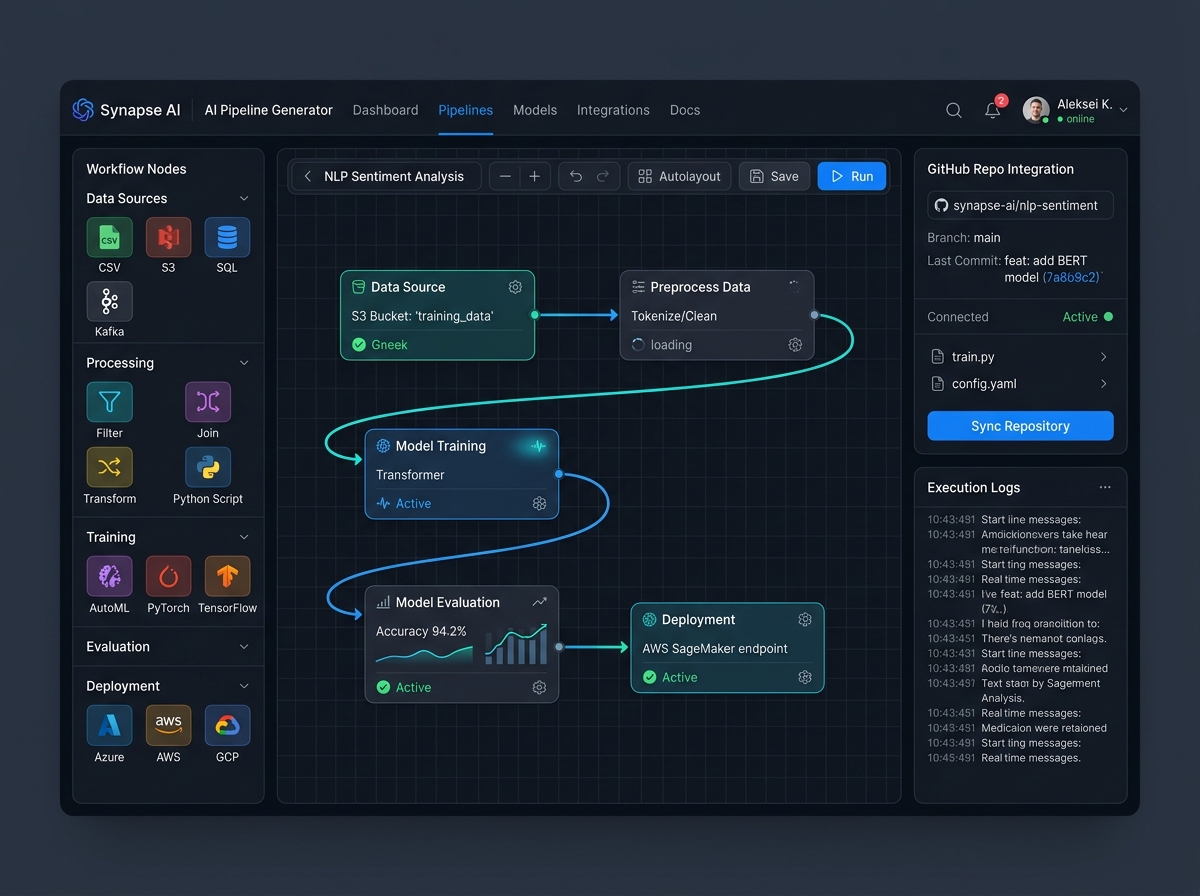The image size is (1200, 896).
Task: Open Model Training node settings gear
Action: pyautogui.click(x=539, y=504)
